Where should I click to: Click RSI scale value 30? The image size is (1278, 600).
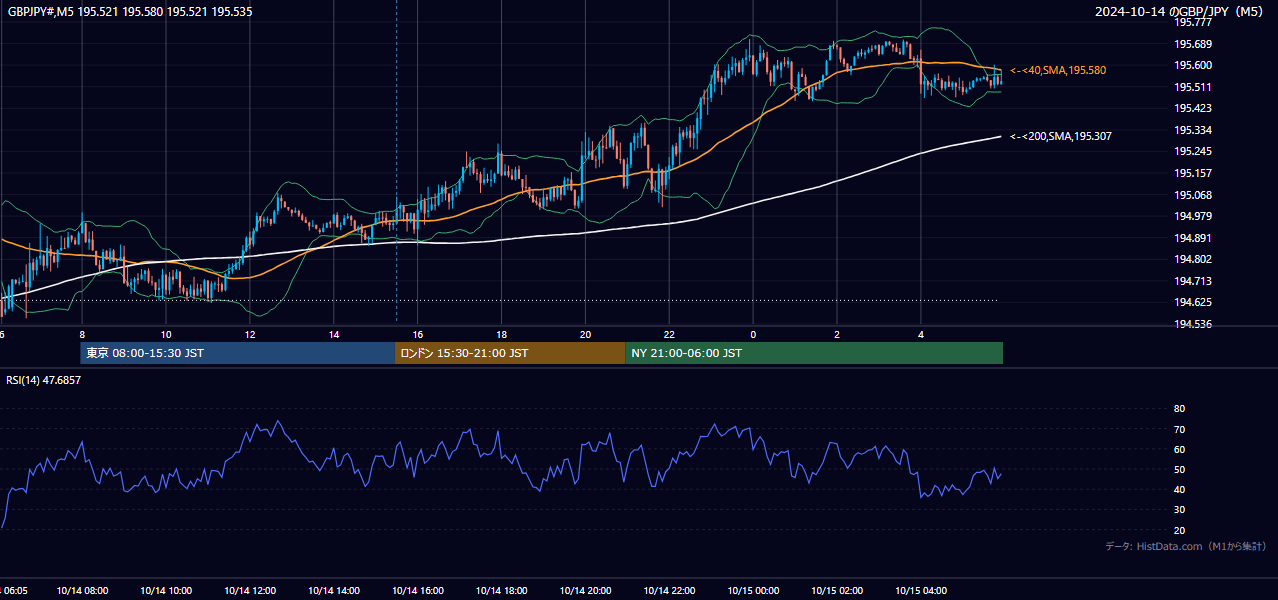(1179, 510)
